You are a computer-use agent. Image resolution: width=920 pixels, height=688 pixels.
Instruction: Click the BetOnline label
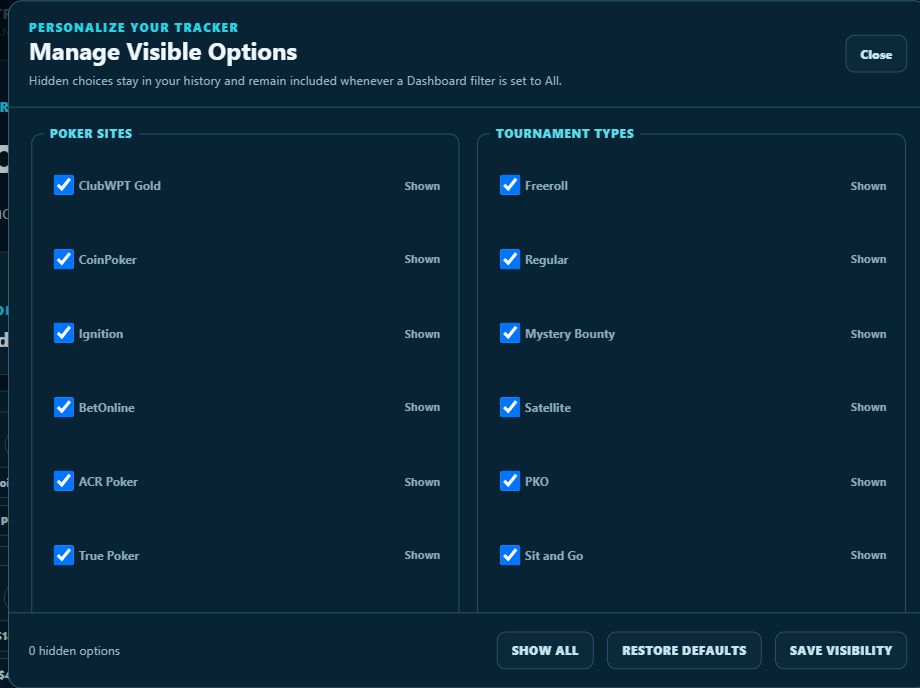pos(107,407)
